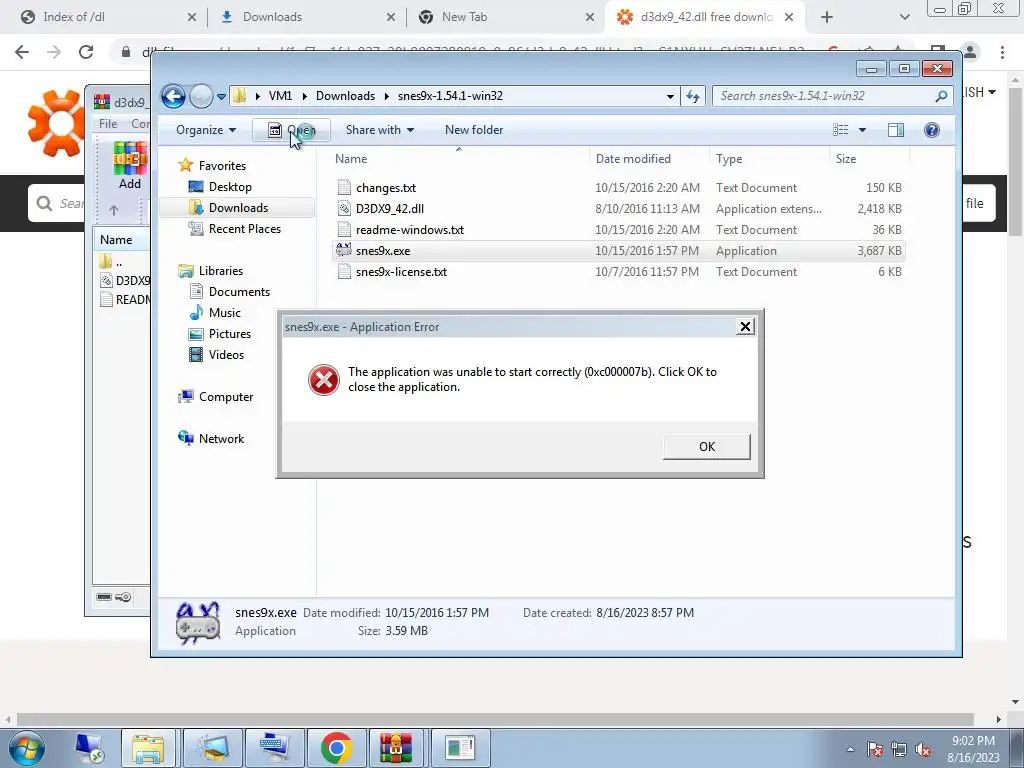Viewport: 1024px width, 768px height.
Task: Click the Downloads breadcrumb in address bar
Action: (345, 96)
